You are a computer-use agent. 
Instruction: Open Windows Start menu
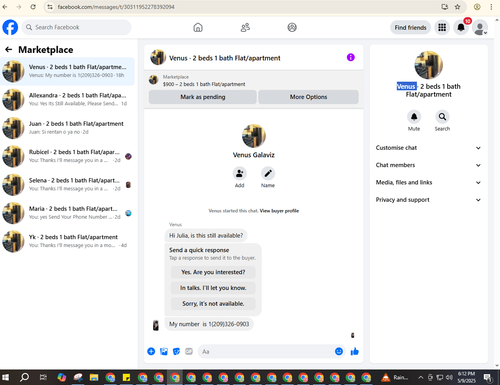(x=6, y=377)
